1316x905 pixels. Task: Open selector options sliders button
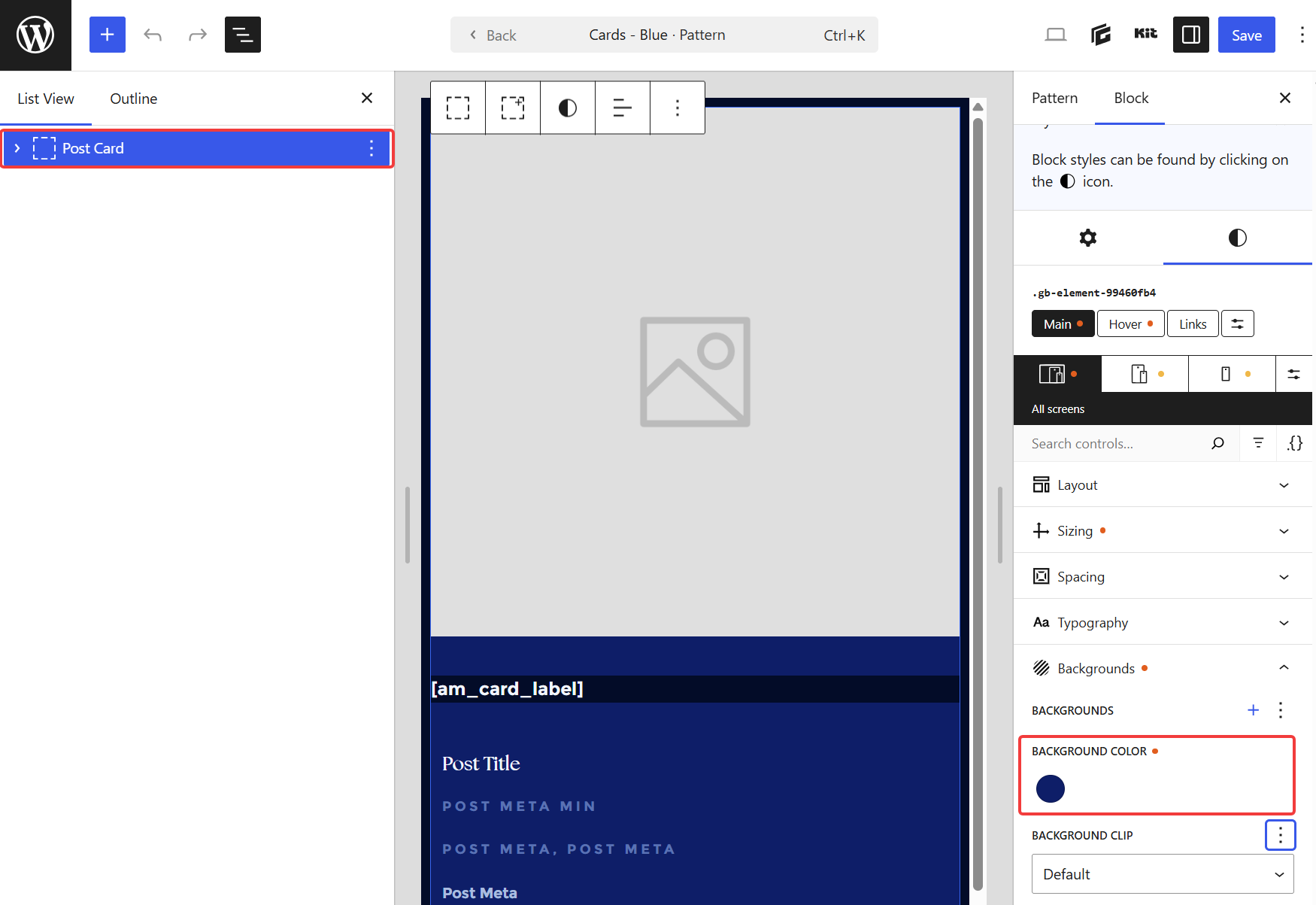pyautogui.click(x=1237, y=323)
